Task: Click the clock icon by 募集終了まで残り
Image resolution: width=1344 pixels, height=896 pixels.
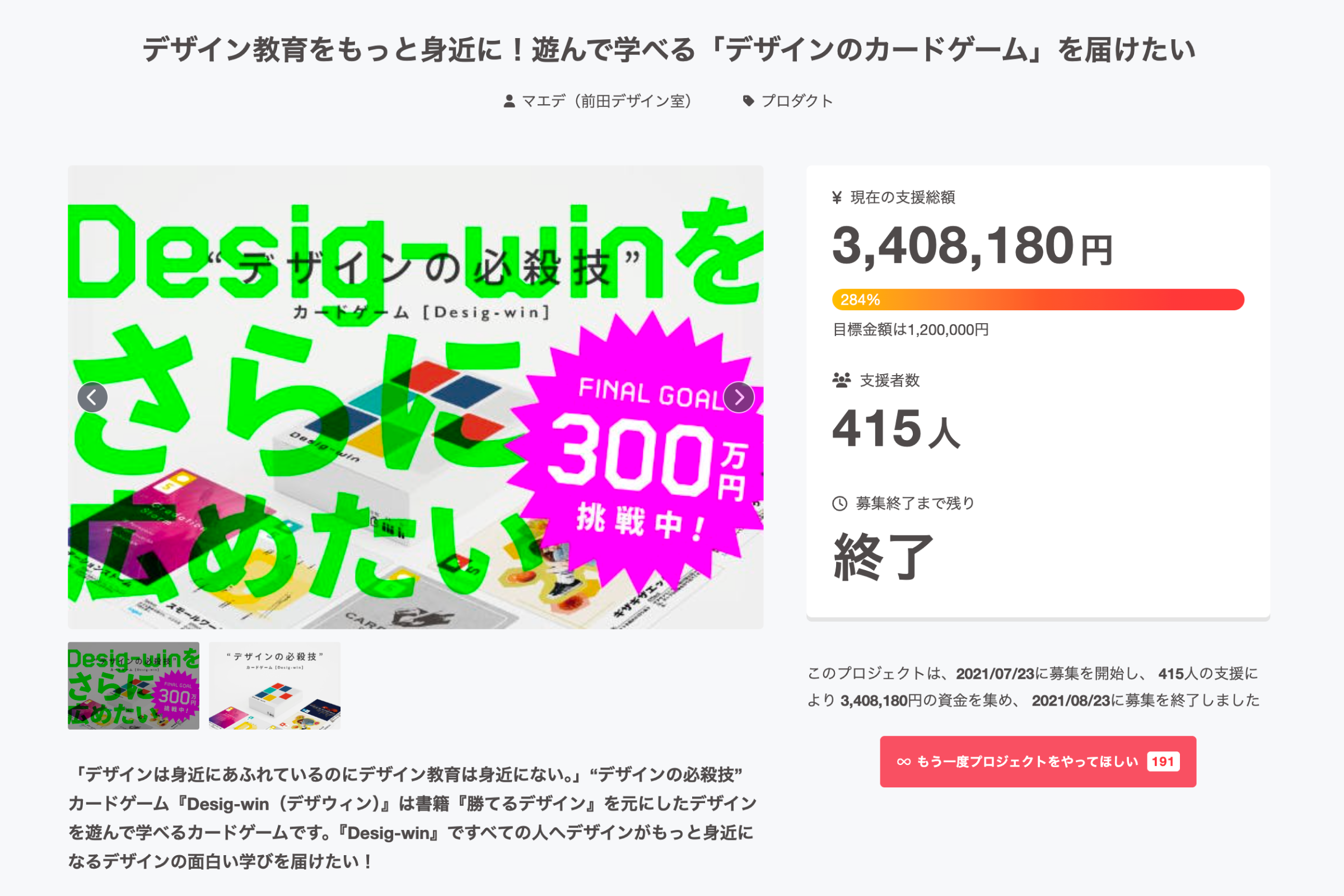Action: 839,503
